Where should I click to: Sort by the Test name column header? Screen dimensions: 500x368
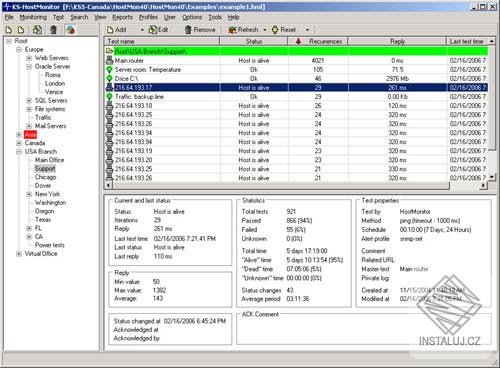162,41
